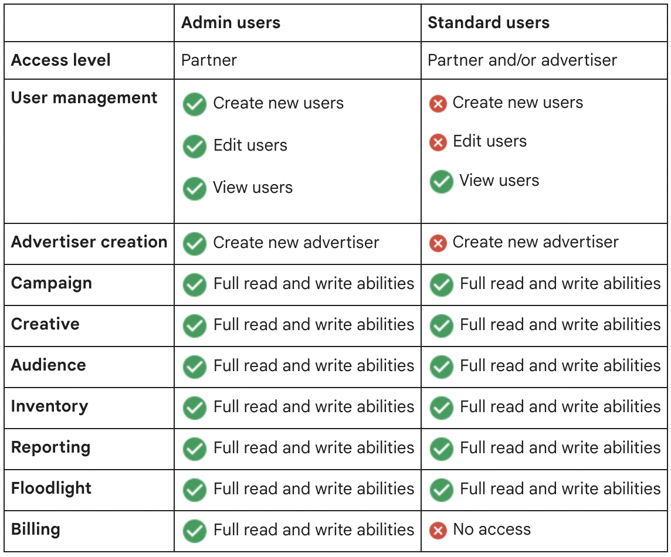This screenshot has height=557, width=671.
Task: Click green check in Admin Campaign row
Action: [195, 285]
